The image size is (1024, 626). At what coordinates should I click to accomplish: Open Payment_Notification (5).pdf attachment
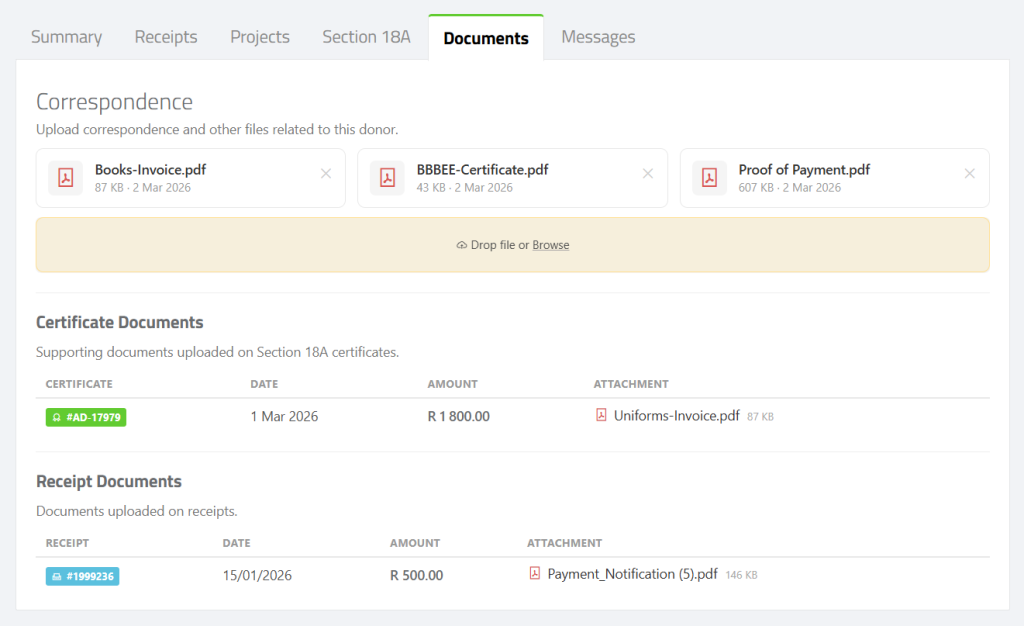click(632, 574)
